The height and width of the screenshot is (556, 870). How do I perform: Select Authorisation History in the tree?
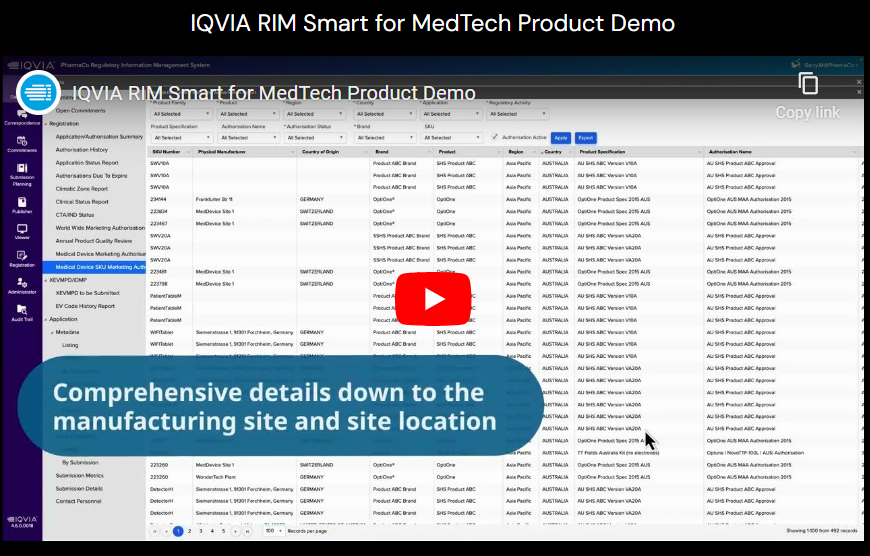[82, 149]
